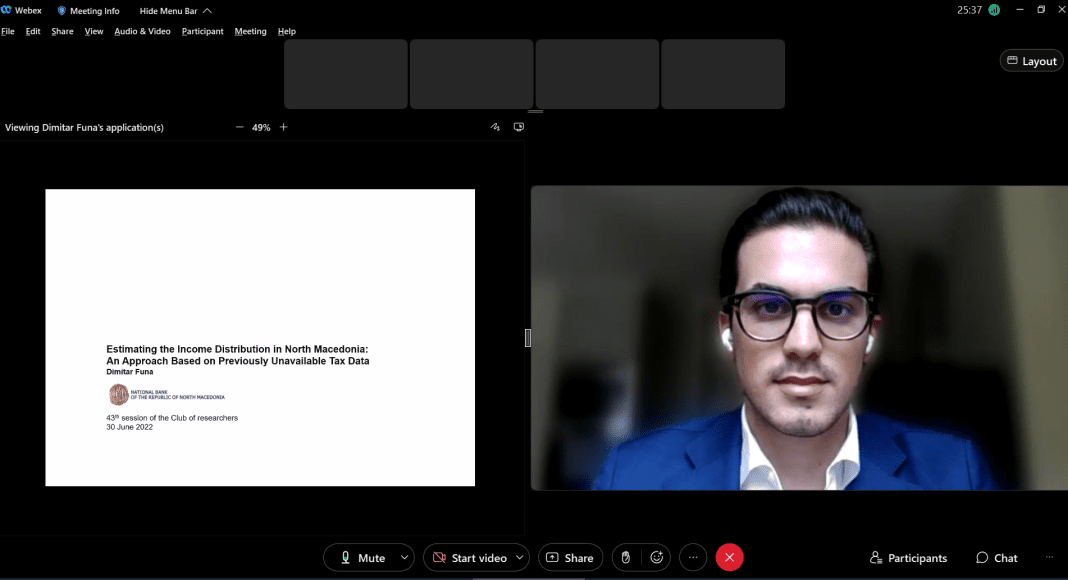Viewport: 1068px width, 580px height.
Task: Click the annotate pen icon
Action: 495,128
